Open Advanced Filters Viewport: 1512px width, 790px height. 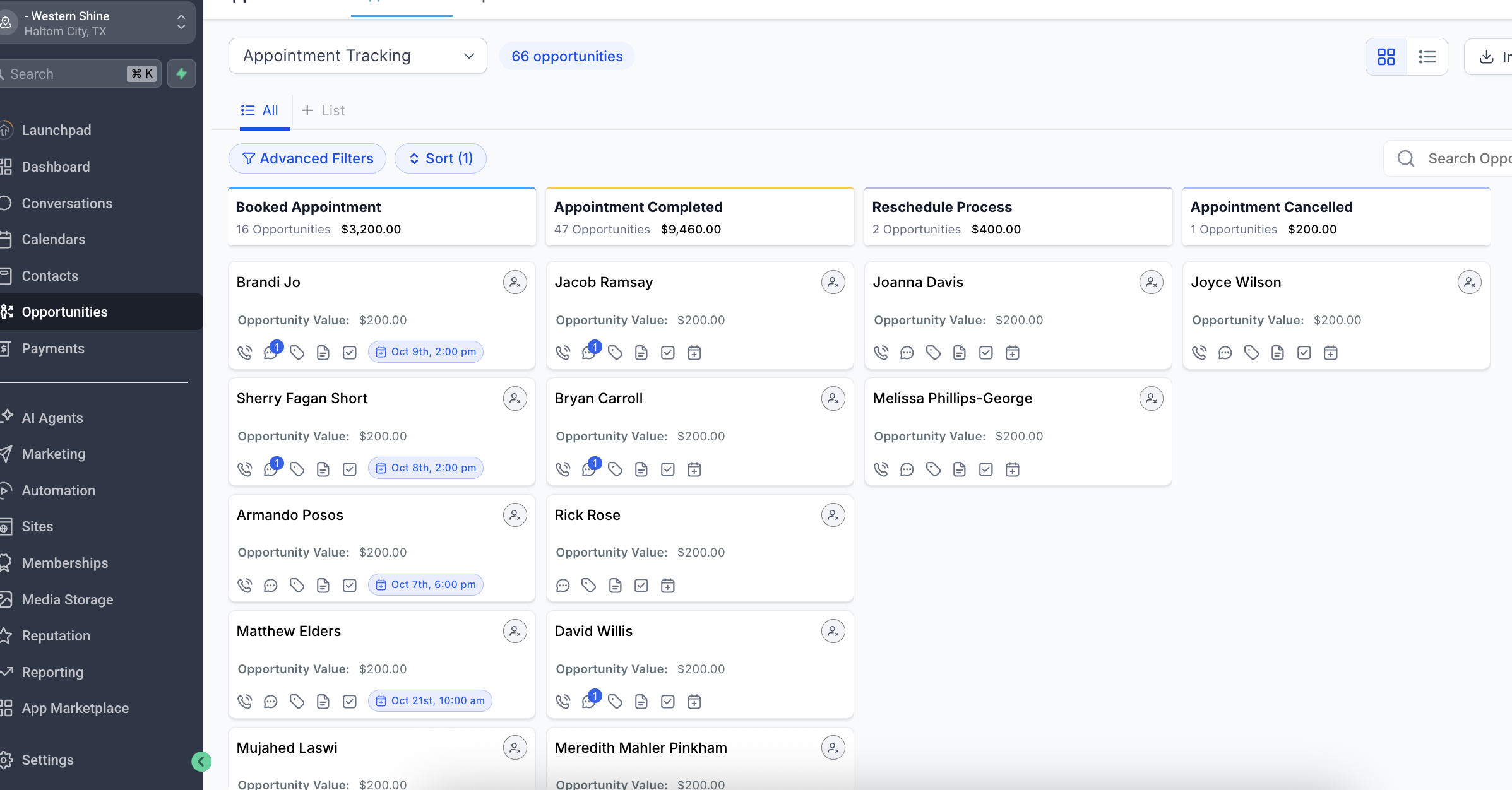(x=307, y=158)
